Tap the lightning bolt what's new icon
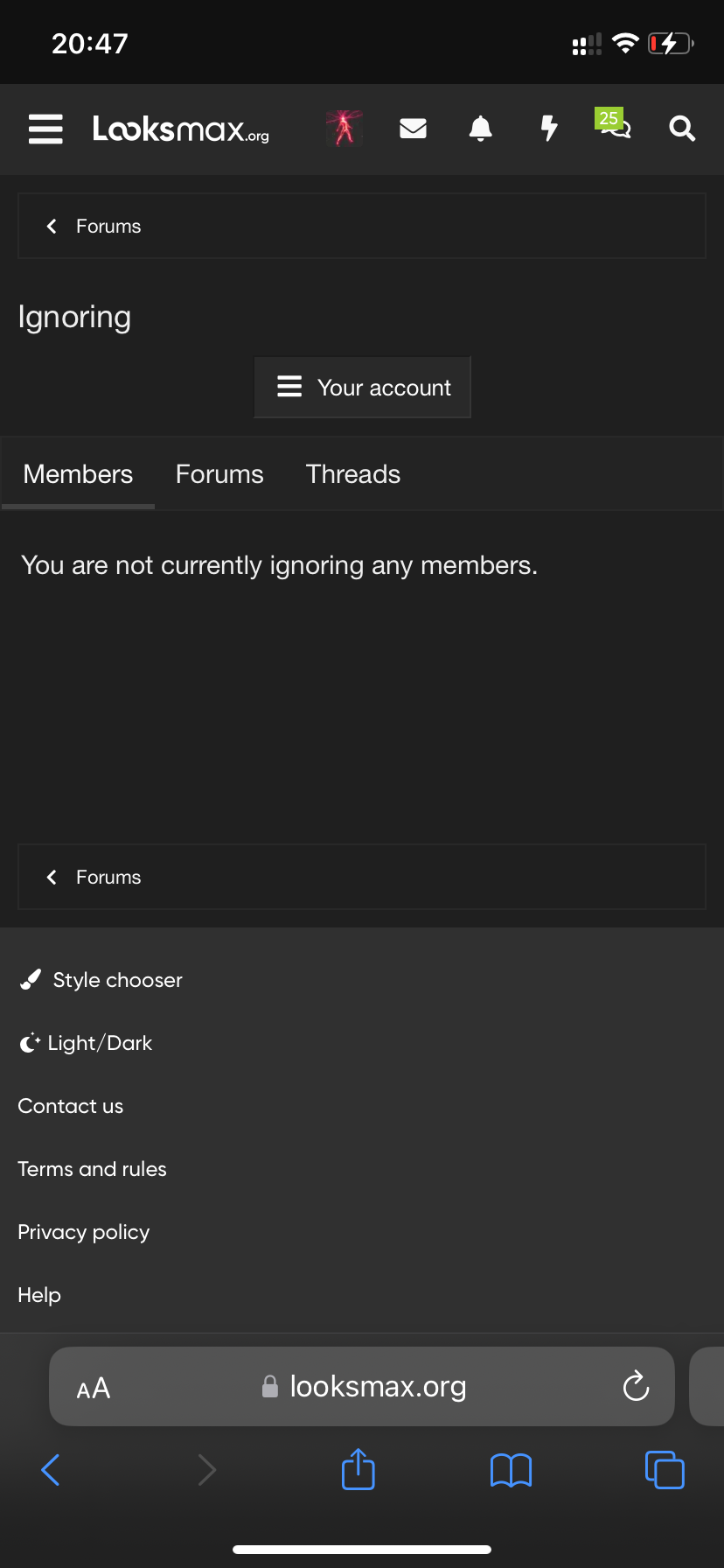The width and height of the screenshot is (724, 1568). 548,129
